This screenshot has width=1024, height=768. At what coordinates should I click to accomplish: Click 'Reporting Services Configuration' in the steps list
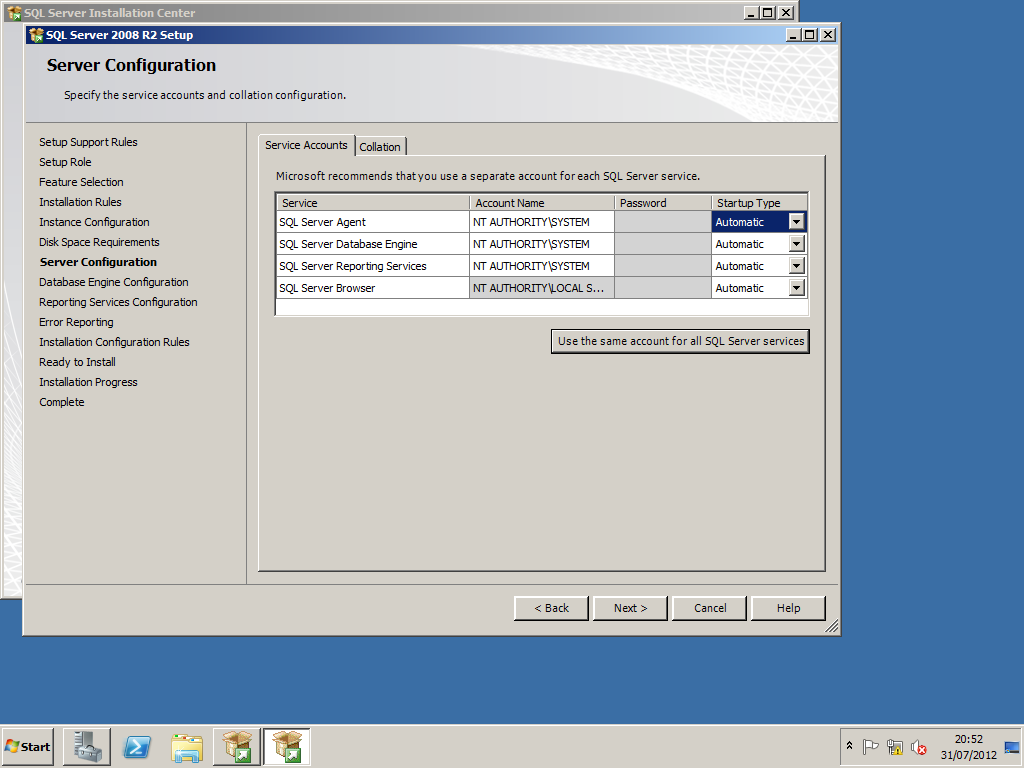click(x=118, y=302)
